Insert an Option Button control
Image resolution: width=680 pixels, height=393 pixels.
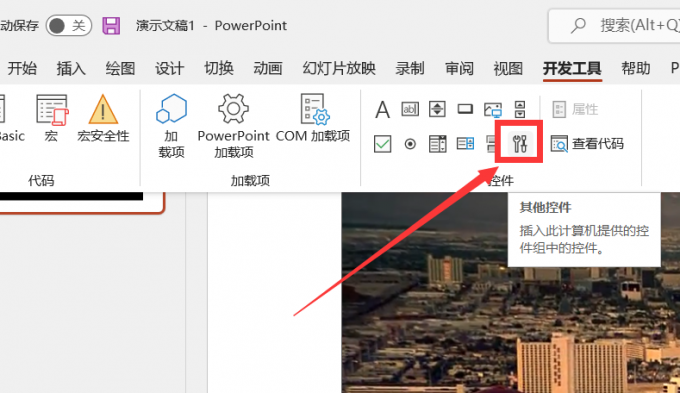[x=410, y=144]
